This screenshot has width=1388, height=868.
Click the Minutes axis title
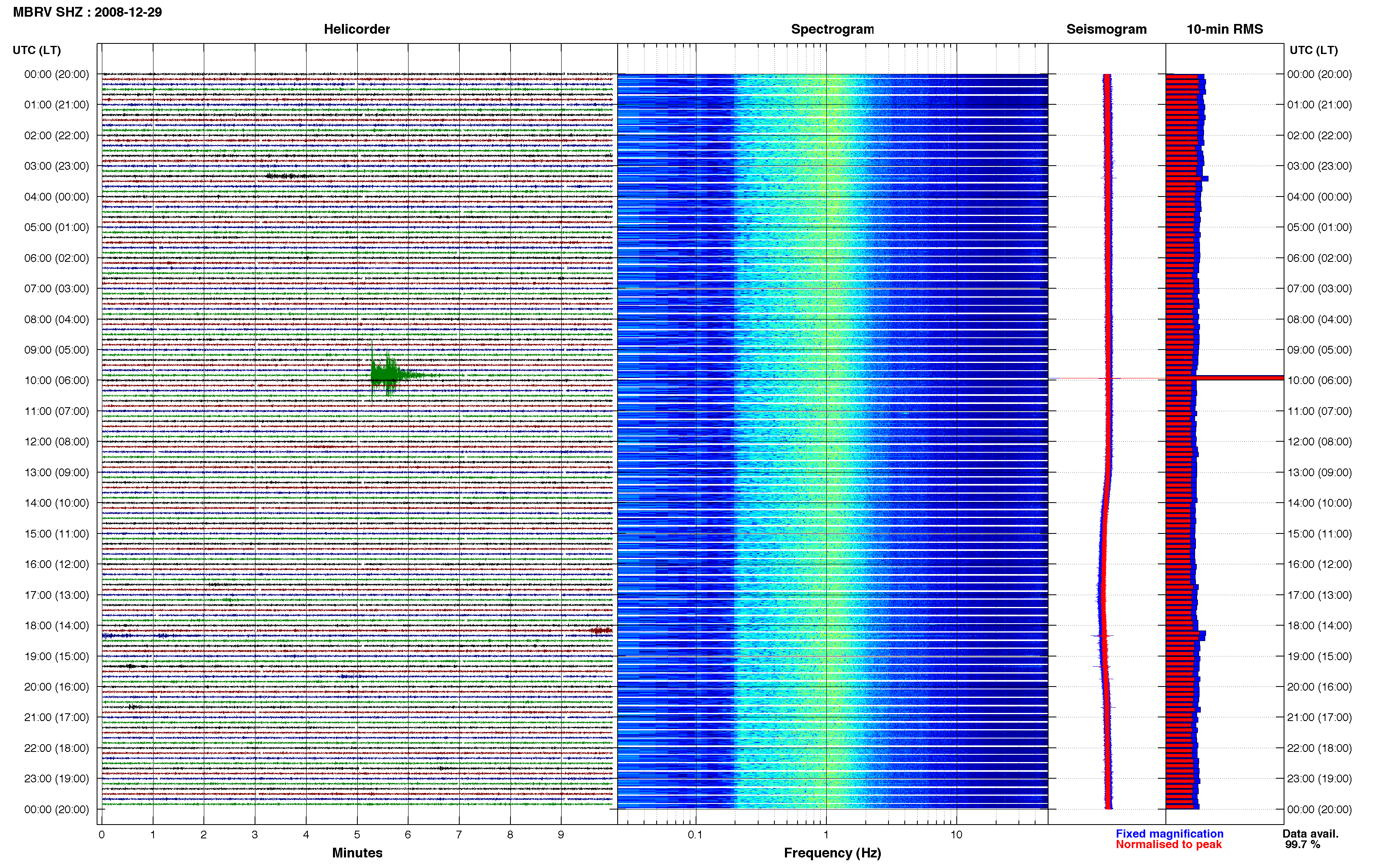click(x=357, y=853)
